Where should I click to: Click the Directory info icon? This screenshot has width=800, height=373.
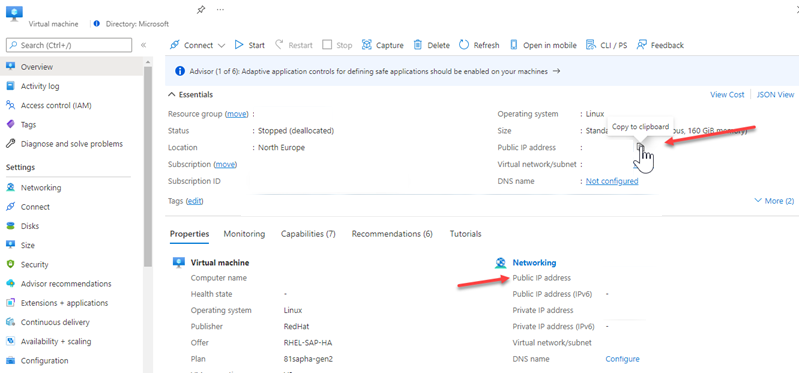click(x=97, y=24)
